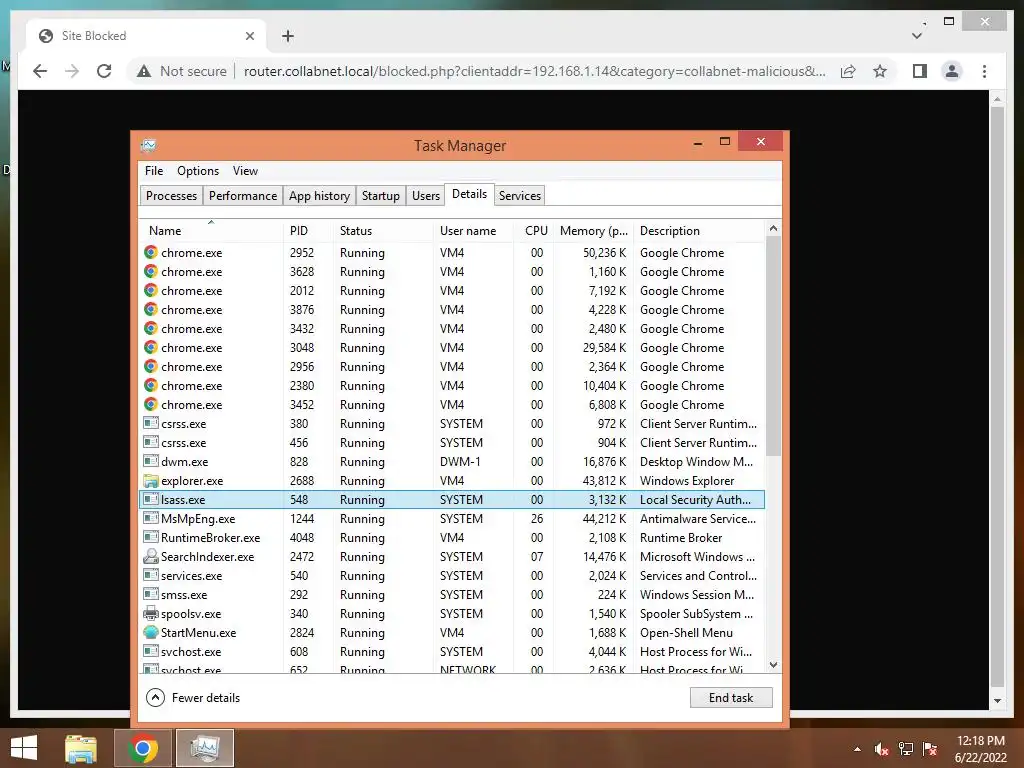Image resolution: width=1024 pixels, height=768 pixels.
Task: Click the 44,212 K memory value
Action: 604,519
